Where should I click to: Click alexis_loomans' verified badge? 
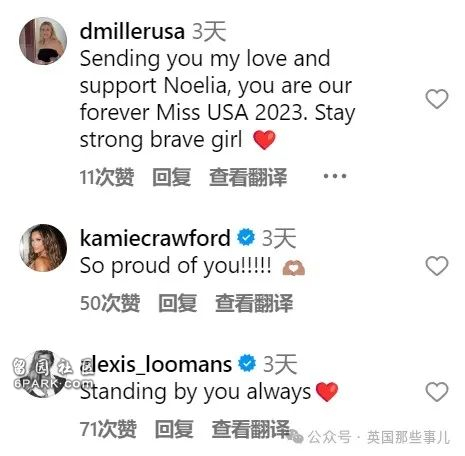click(x=247, y=363)
